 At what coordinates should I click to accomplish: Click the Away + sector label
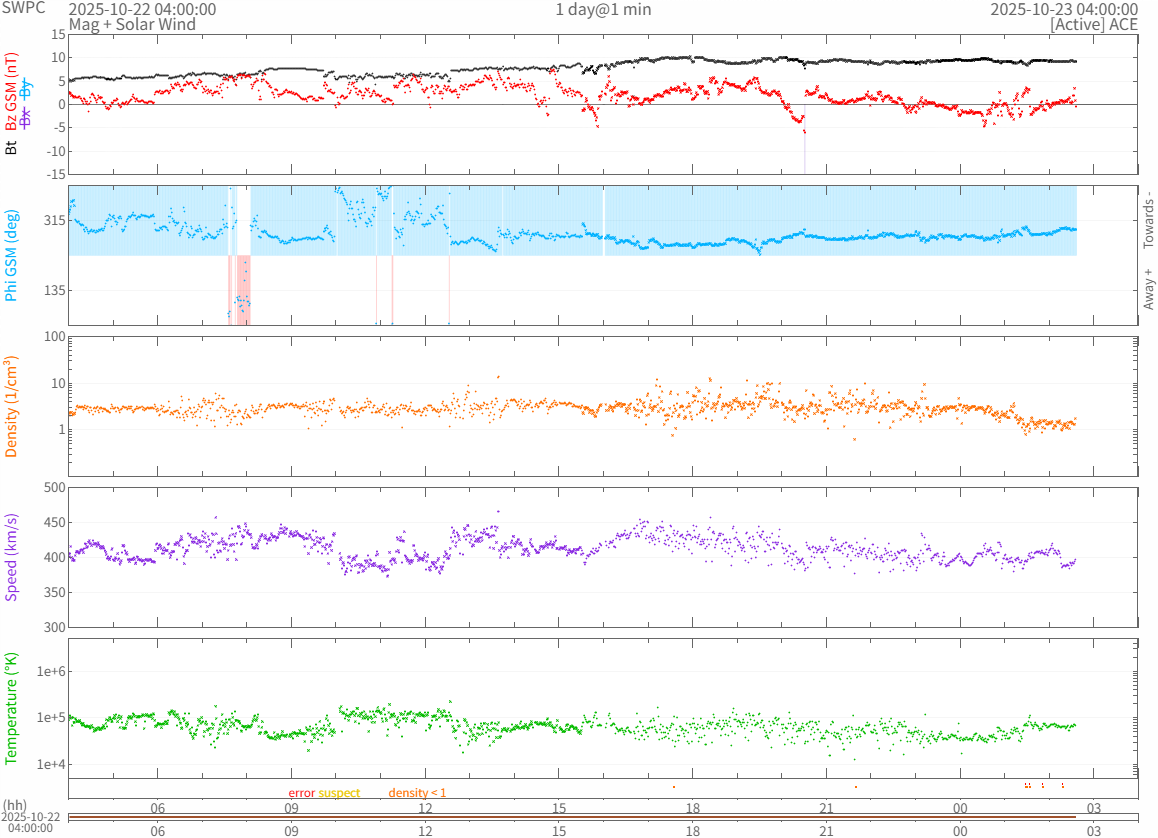(1148, 289)
